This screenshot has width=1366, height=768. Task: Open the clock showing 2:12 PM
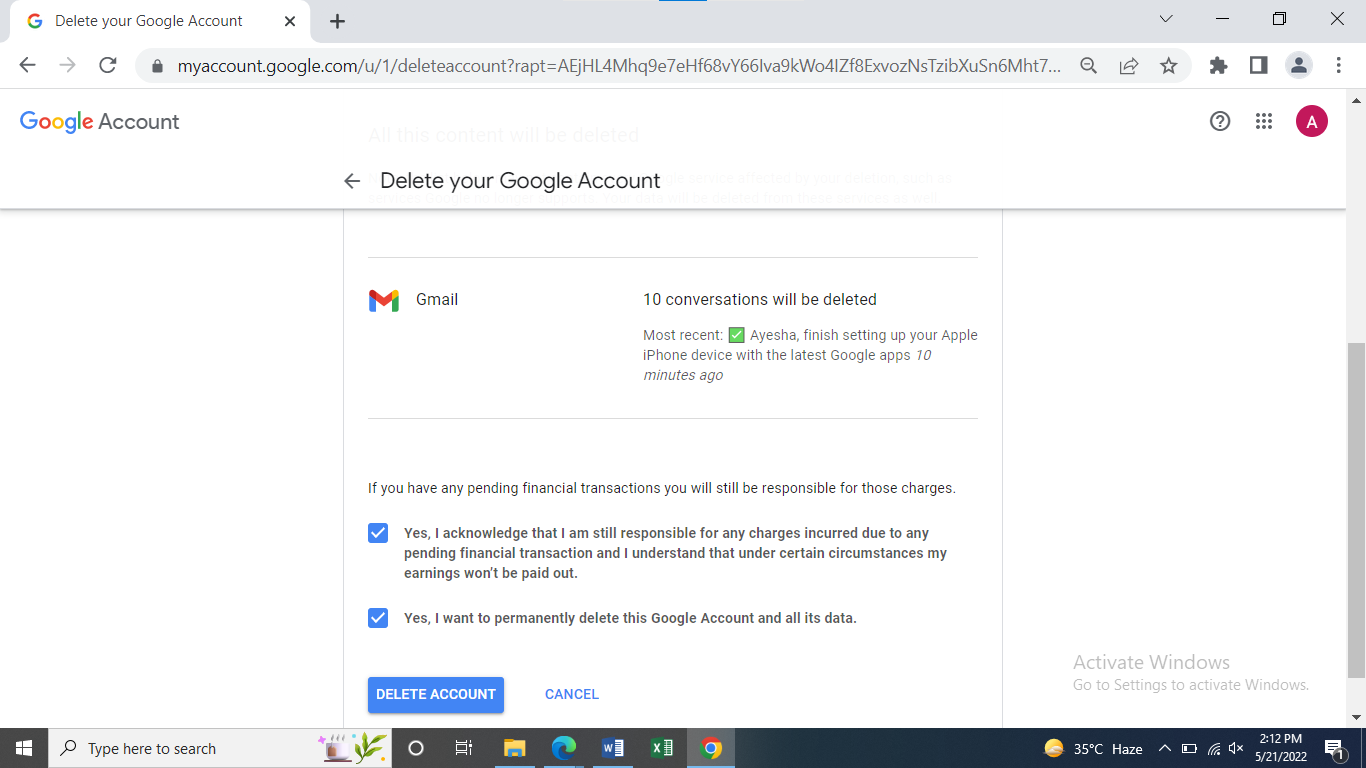coord(1281,748)
